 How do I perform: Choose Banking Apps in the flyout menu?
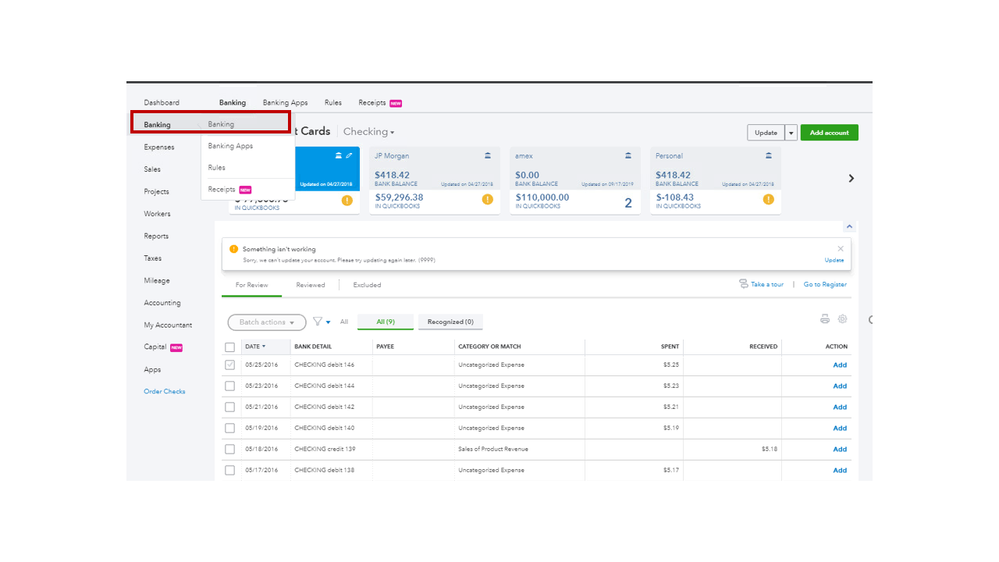(x=231, y=146)
